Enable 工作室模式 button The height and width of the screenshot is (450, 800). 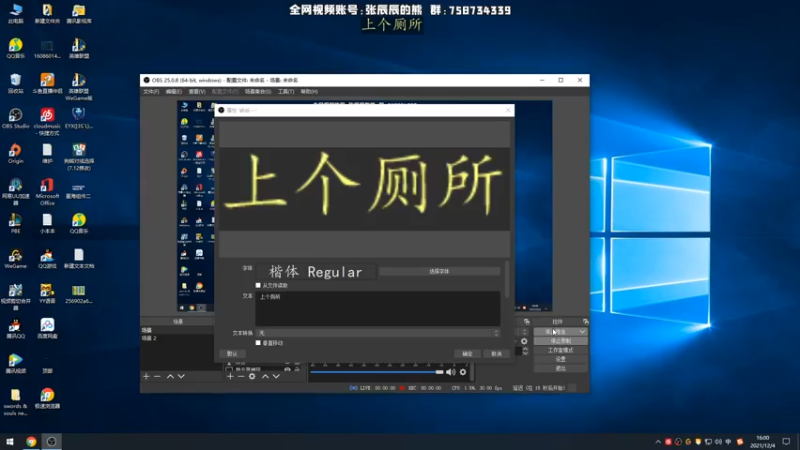(560, 350)
